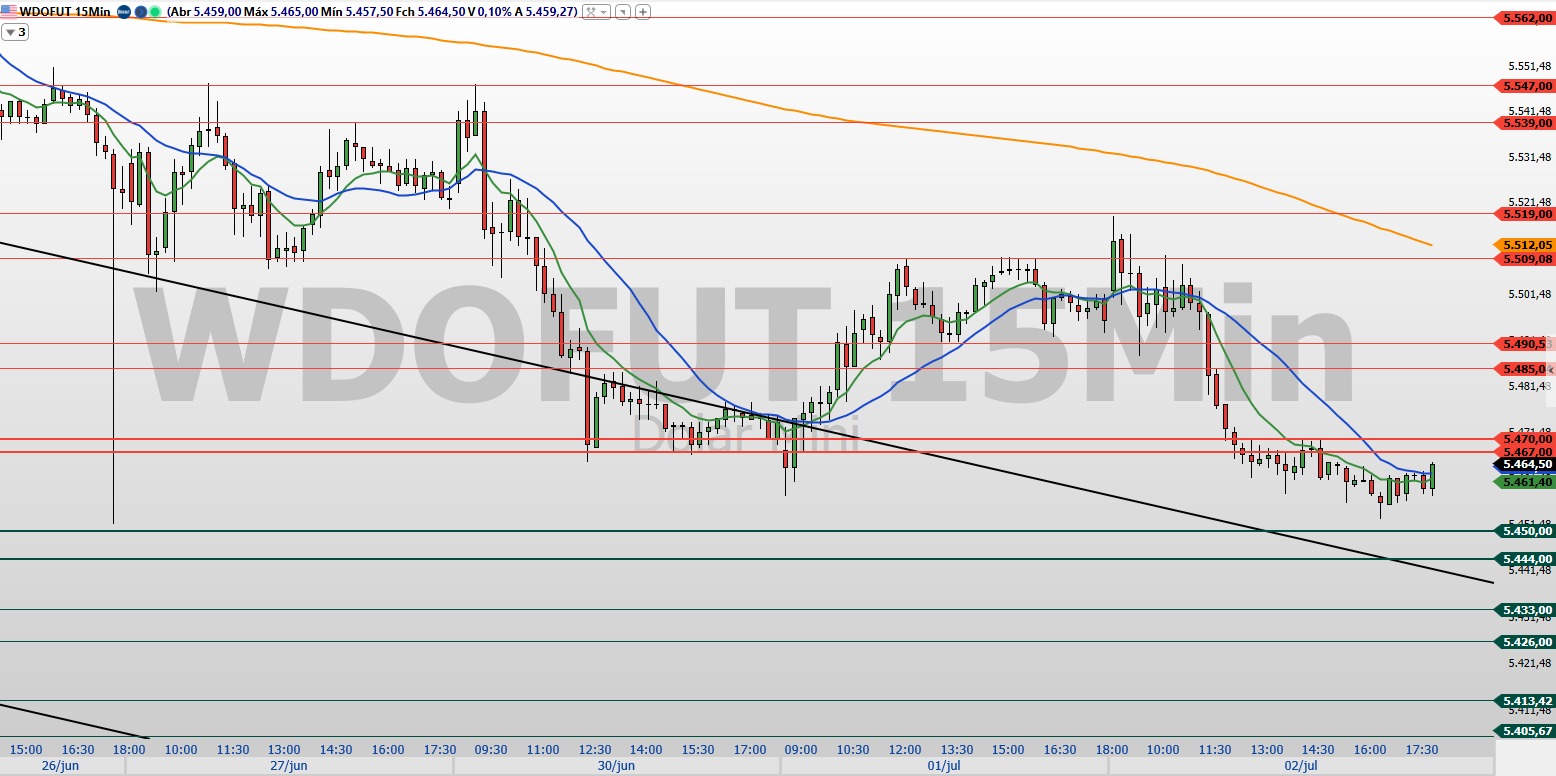Click the 5.405,67 bottom support level tag
This screenshot has height=776, width=1556.
1524,731
